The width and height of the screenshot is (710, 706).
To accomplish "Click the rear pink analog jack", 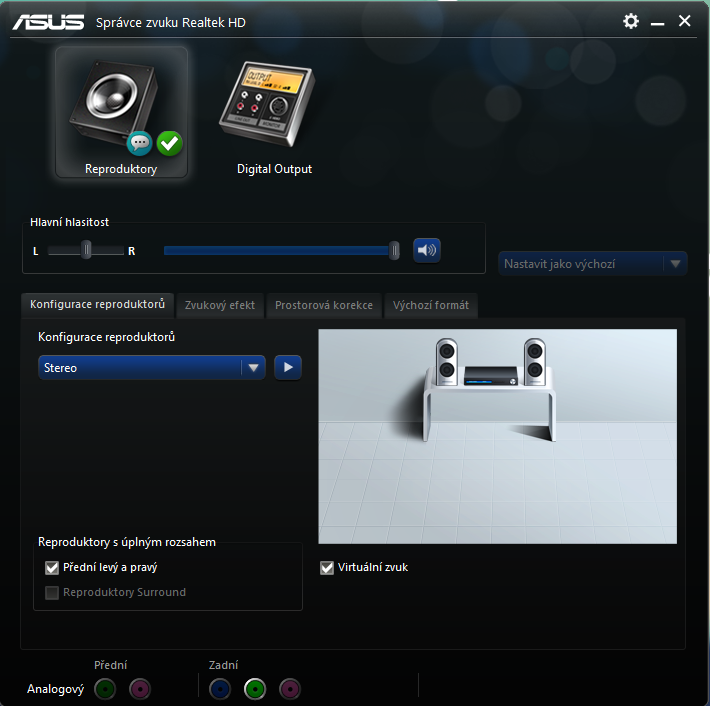I will [x=290, y=689].
